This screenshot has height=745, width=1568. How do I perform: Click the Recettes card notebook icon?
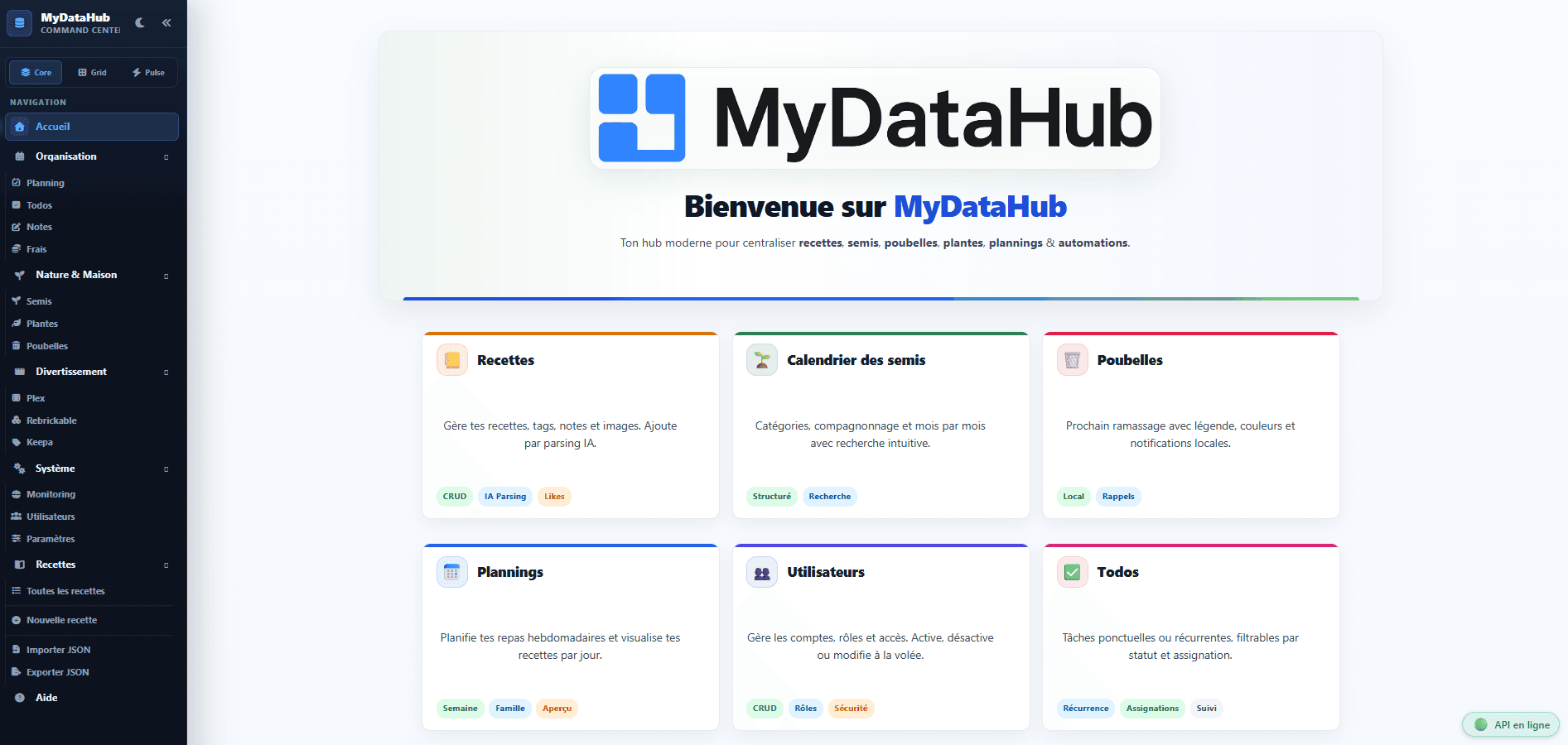click(x=452, y=360)
